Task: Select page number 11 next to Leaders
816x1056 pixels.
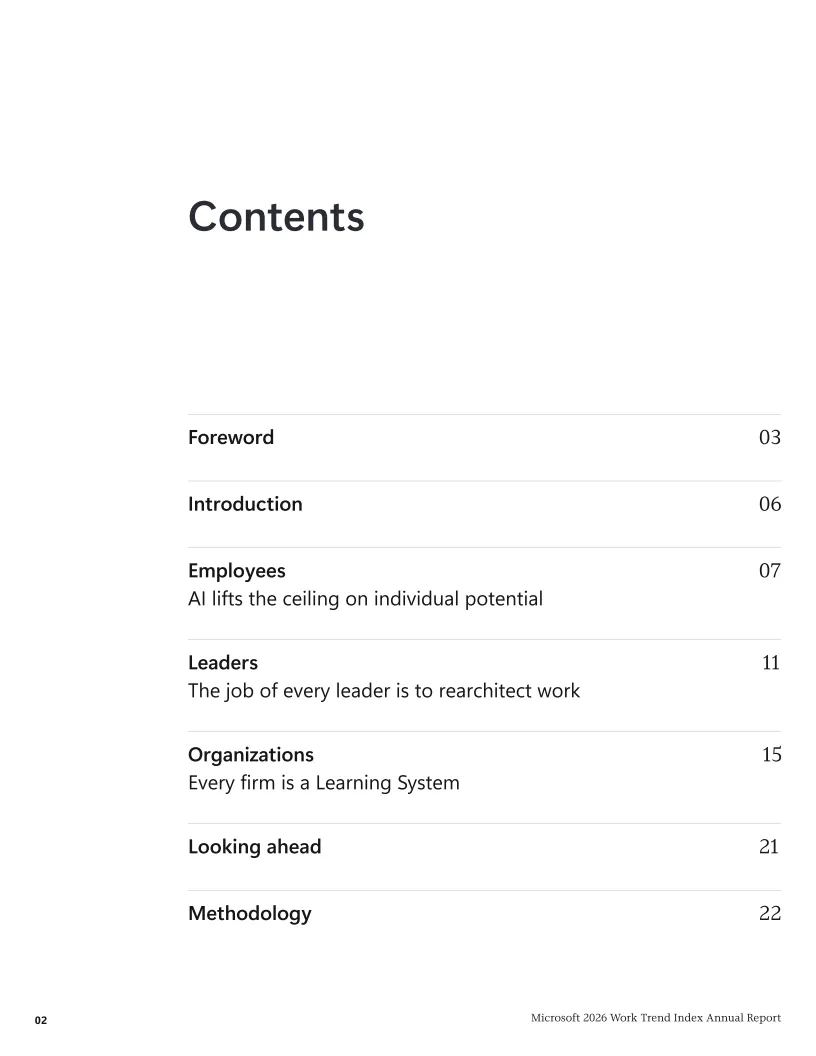Action: click(771, 663)
